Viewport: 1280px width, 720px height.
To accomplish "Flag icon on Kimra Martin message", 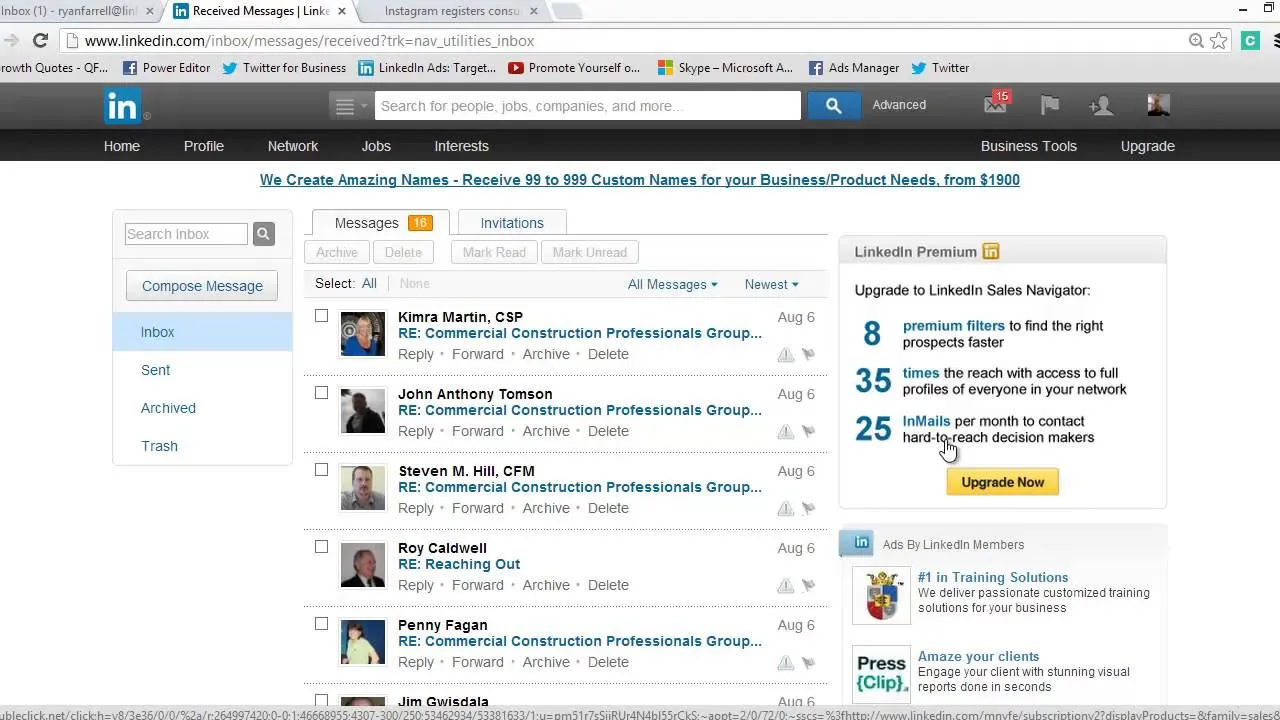I will [x=808, y=354].
